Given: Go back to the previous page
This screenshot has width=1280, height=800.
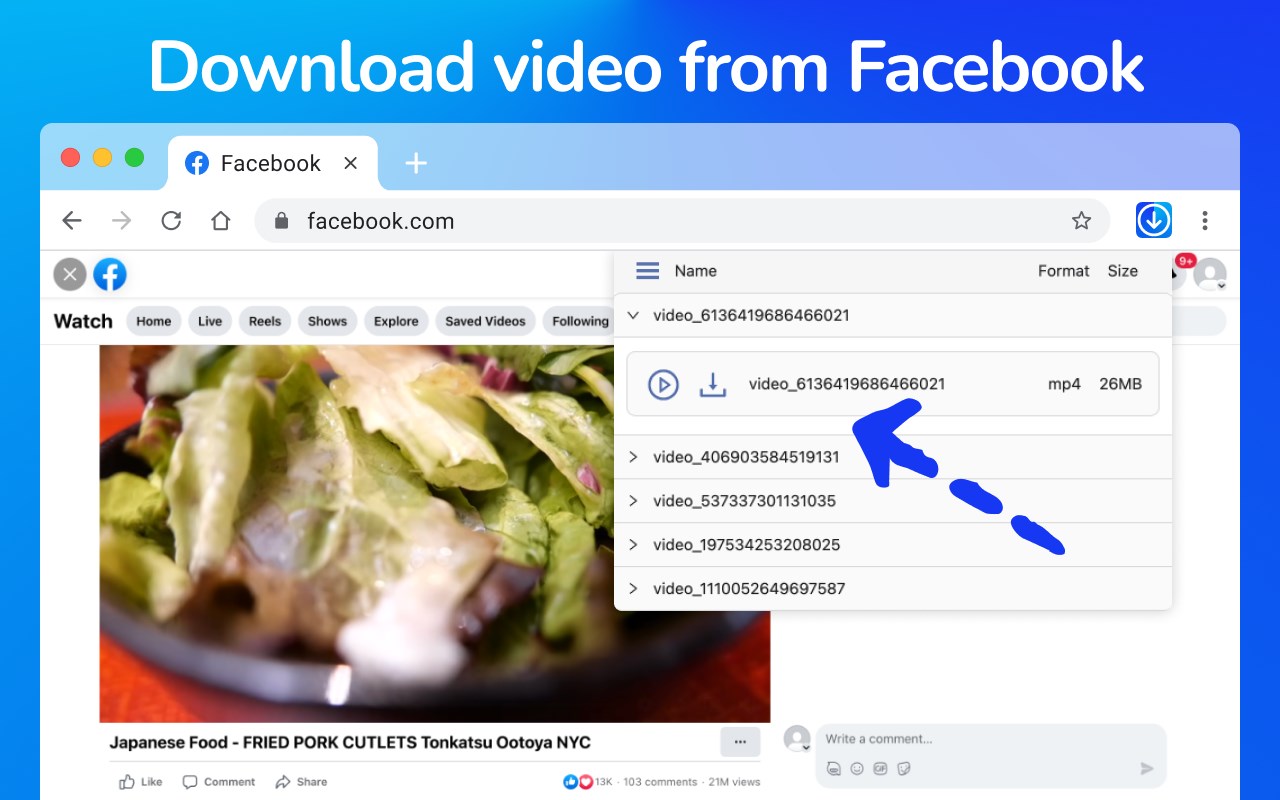Looking at the screenshot, I should point(72,221).
